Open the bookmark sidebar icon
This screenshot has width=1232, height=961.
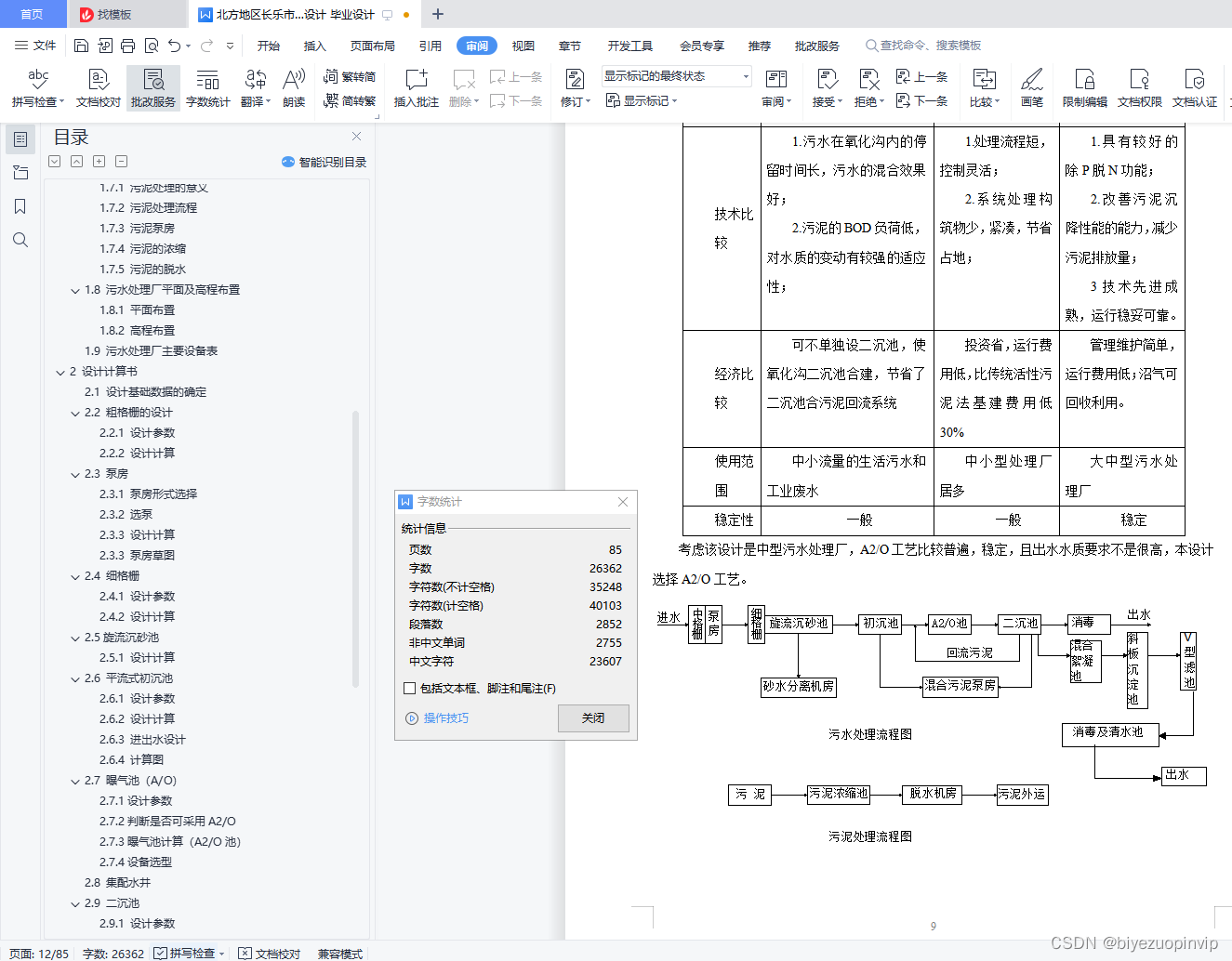point(20,206)
